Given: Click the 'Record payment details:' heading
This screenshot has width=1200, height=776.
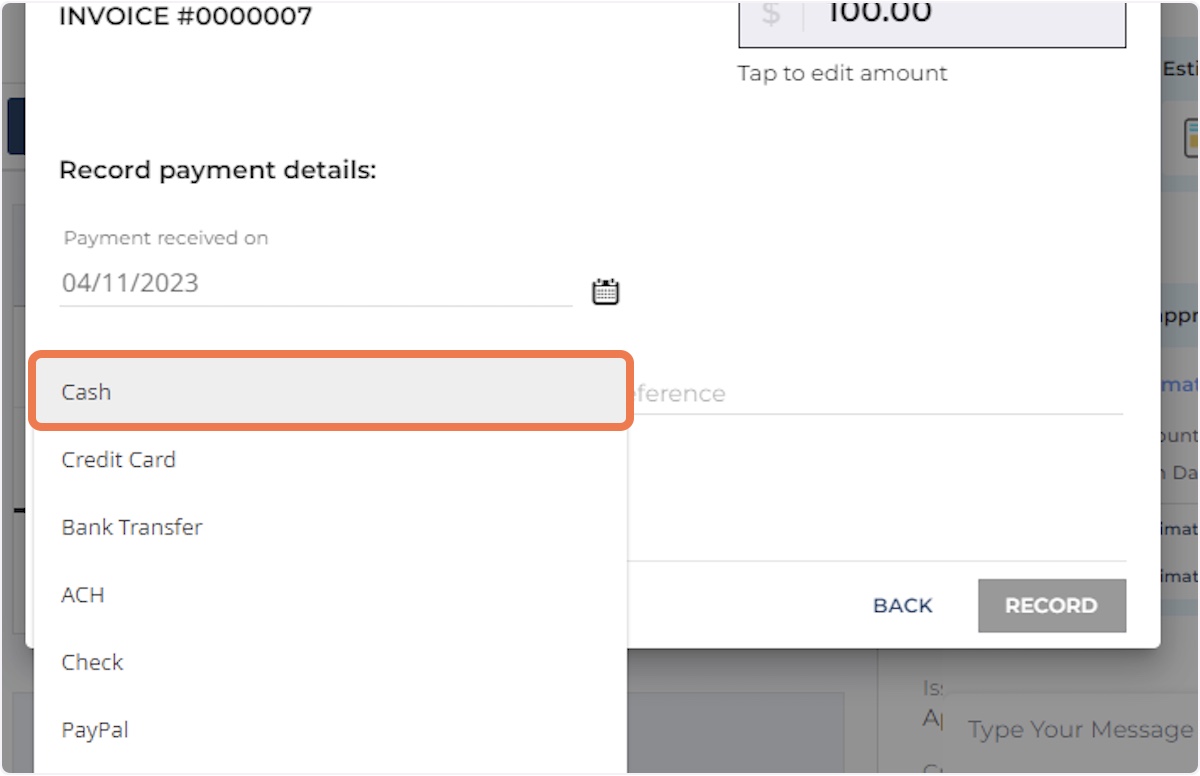Looking at the screenshot, I should pyautogui.click(x=218, y=170).
